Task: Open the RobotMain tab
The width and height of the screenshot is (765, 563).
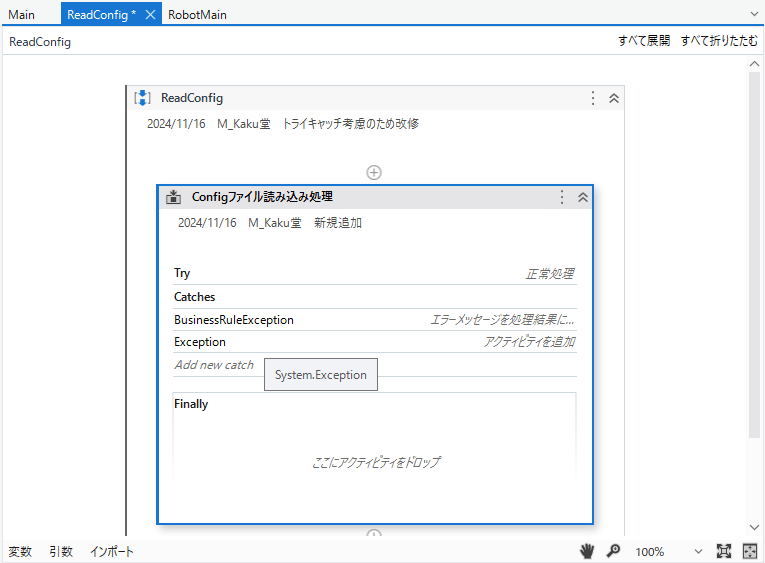Action: pyautogui.click(x=197, y=15)
